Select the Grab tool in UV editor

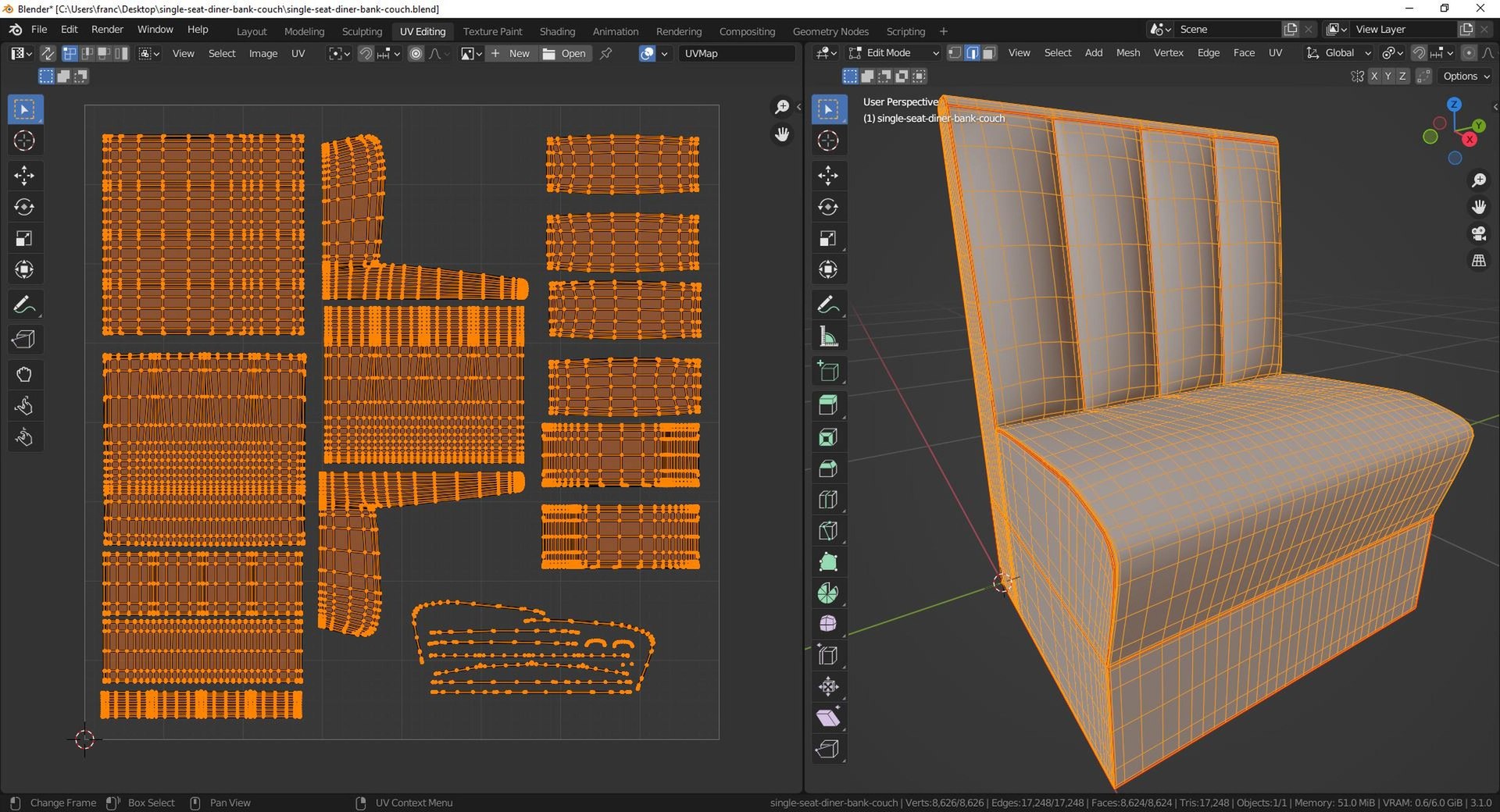(x=24, y=375)
